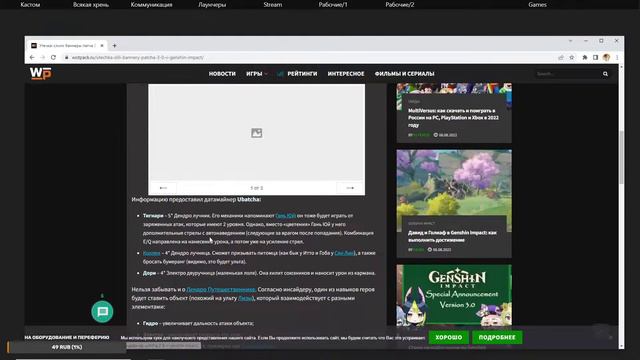This screenshot has width=640, height=360.
Task: Show previous image in gallery
Action: [163, 188]
